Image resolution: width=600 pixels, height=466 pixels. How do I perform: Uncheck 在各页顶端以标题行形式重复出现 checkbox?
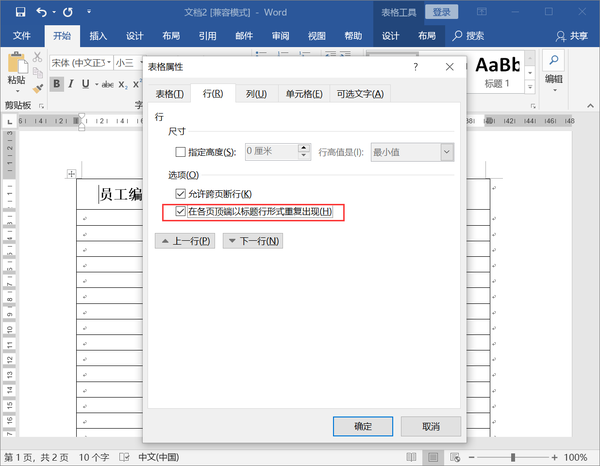click(180, 211)
